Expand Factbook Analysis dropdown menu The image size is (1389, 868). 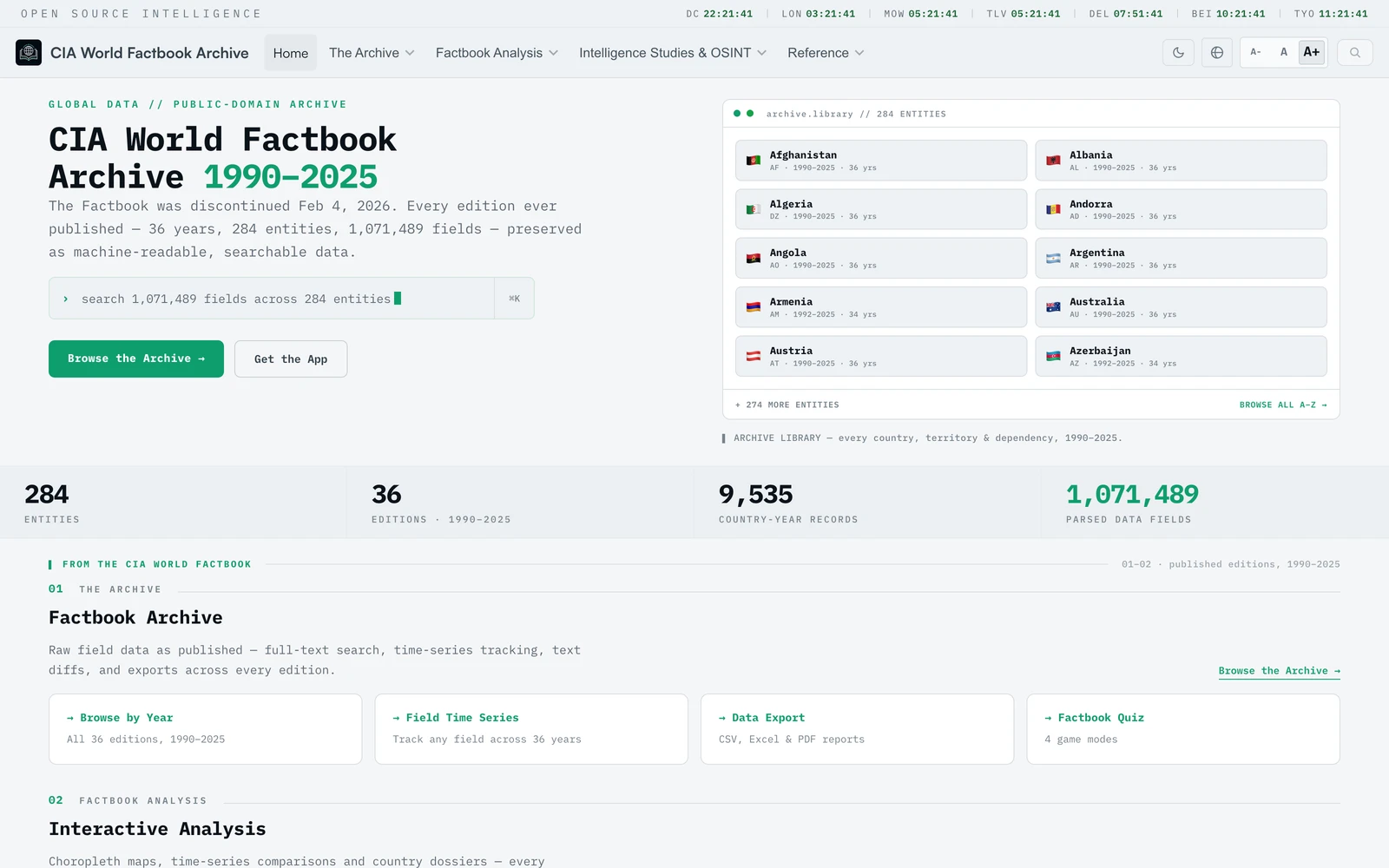tap(497, 53)
